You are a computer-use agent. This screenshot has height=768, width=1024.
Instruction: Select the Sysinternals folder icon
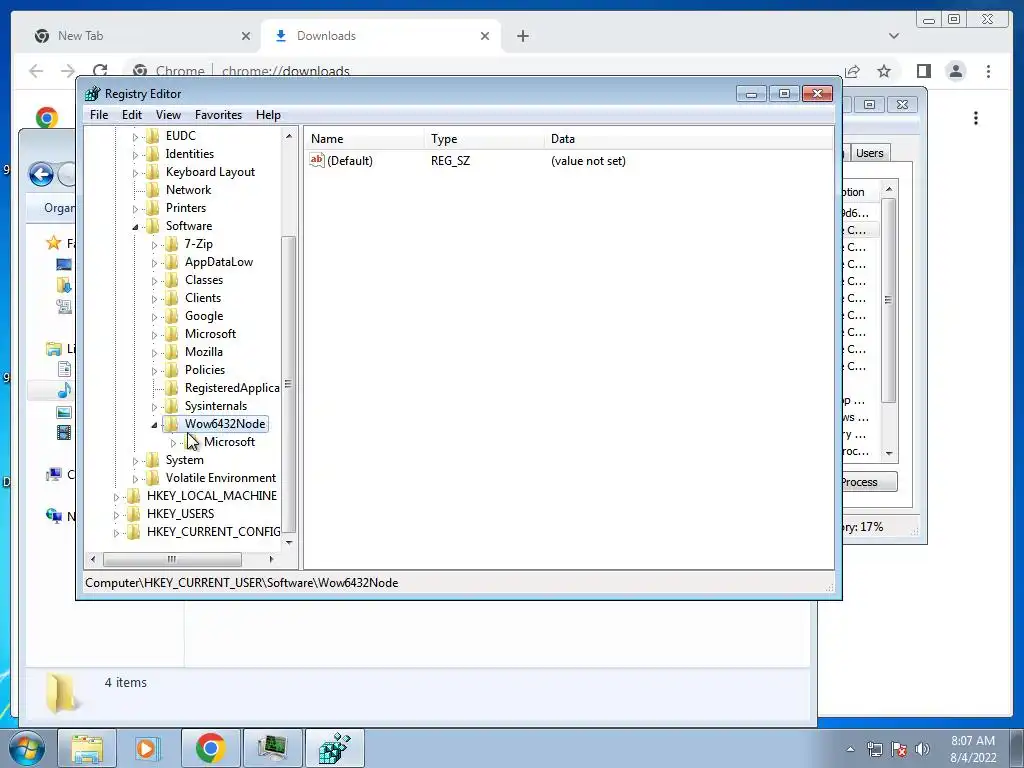172,406
